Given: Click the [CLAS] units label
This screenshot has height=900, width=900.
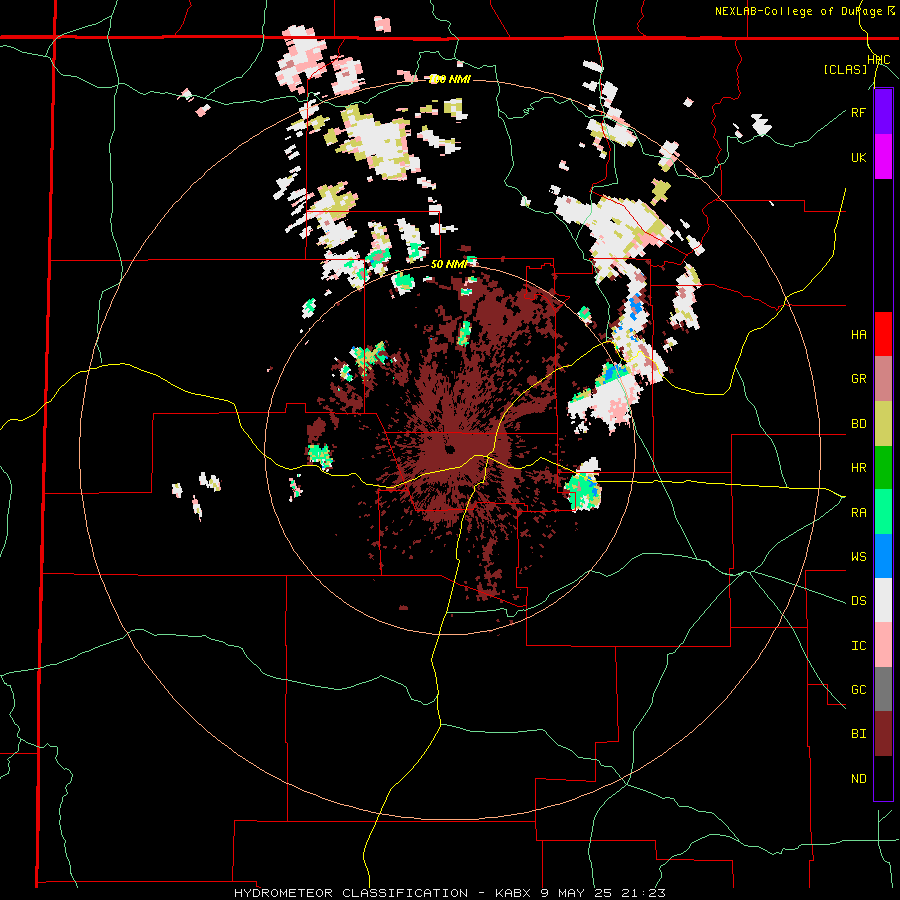Looking at the screenshot, I should [845, 70].
